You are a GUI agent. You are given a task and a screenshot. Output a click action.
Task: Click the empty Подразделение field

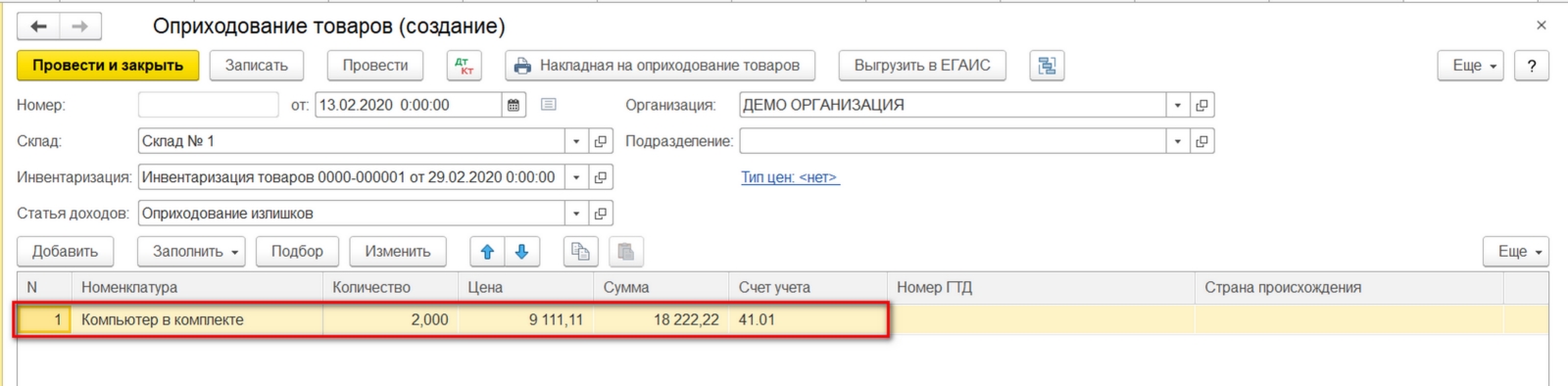pos(953,141)
